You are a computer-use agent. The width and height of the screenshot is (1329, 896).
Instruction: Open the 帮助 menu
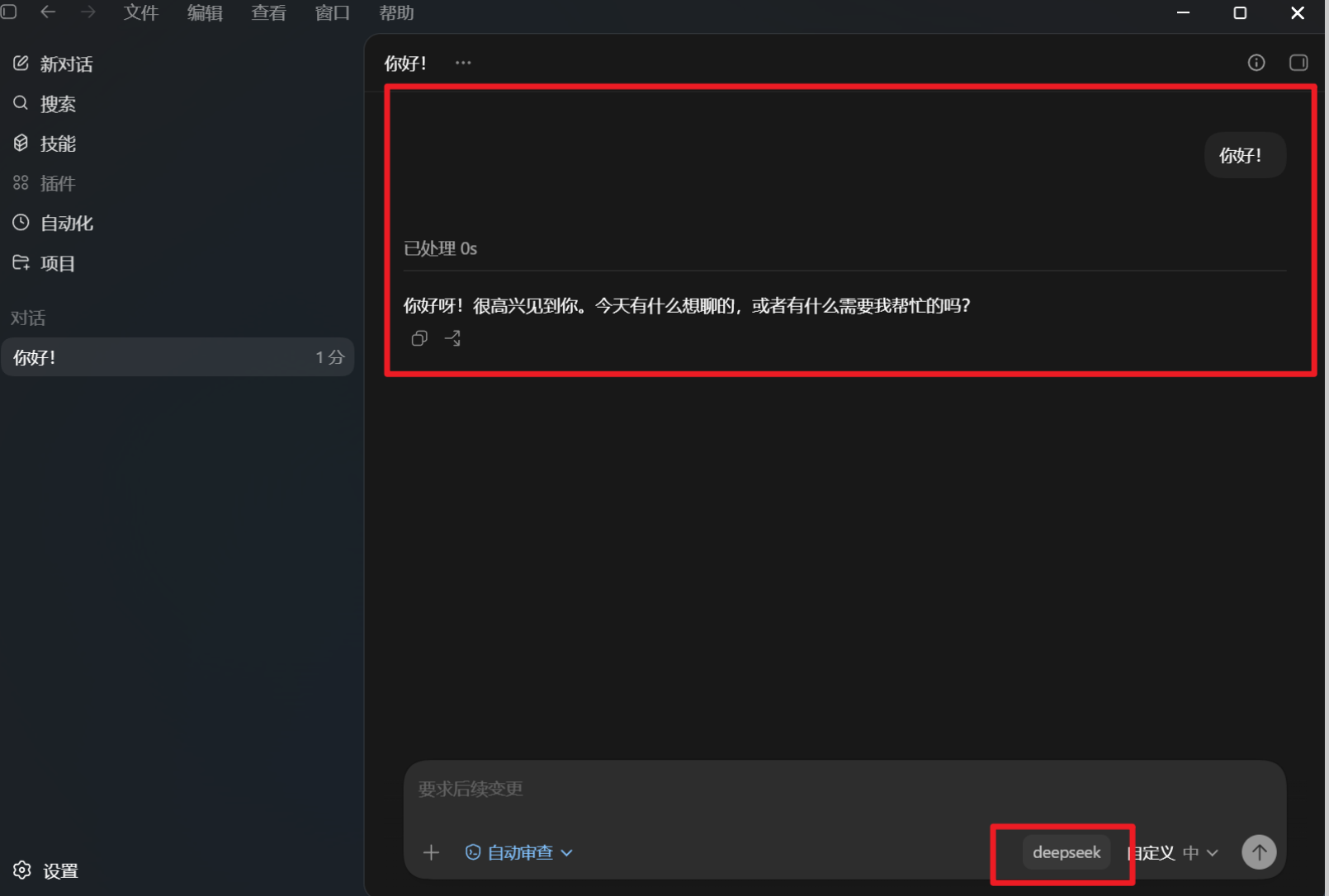[396, 12]
